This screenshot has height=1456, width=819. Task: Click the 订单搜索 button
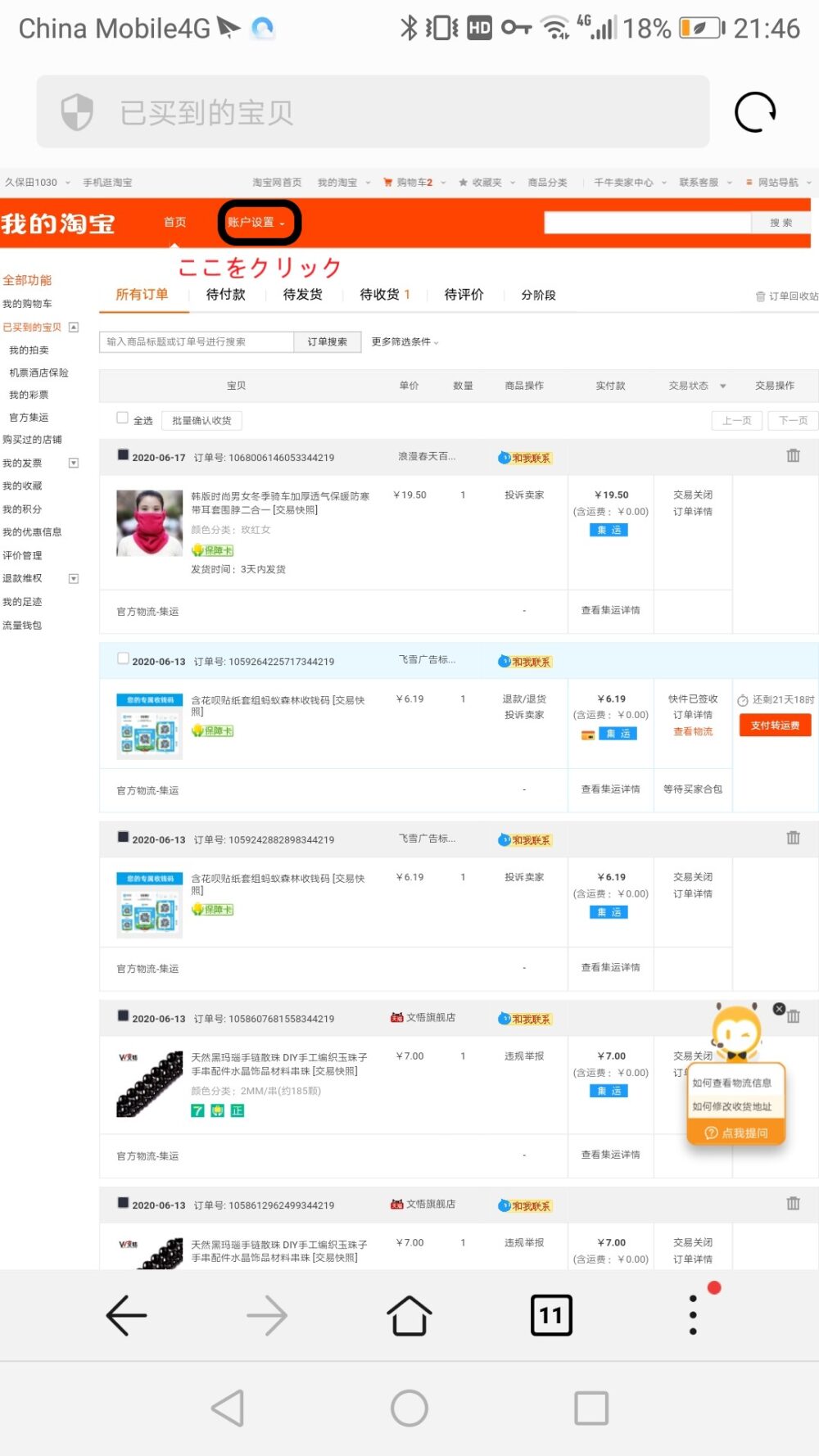click(327, 341)
